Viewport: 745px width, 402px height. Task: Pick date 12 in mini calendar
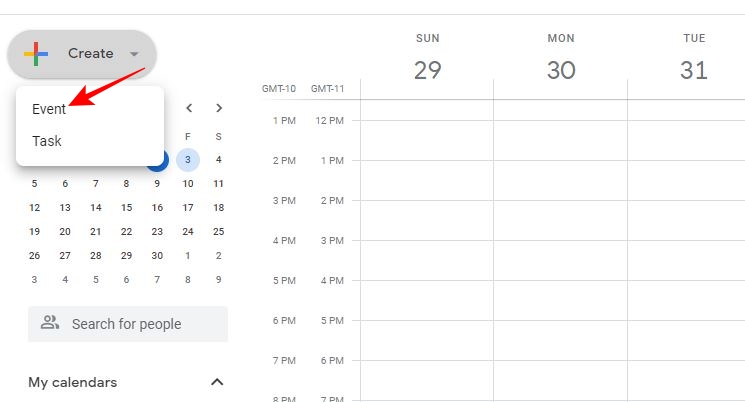tap(35, 207)
